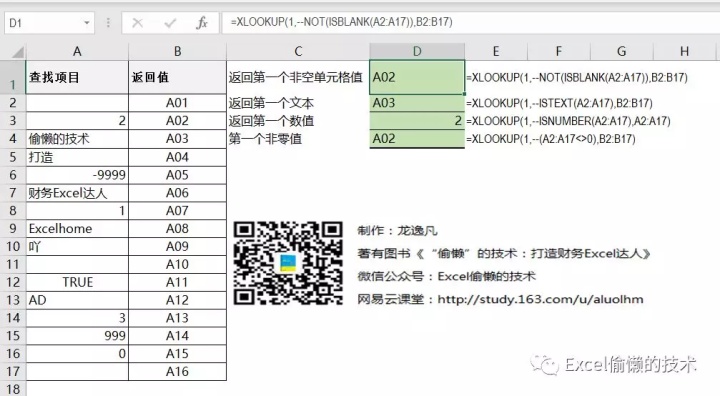
Task: Click the Enter checkmark icon in formula bar
Action: click(170, 23)
